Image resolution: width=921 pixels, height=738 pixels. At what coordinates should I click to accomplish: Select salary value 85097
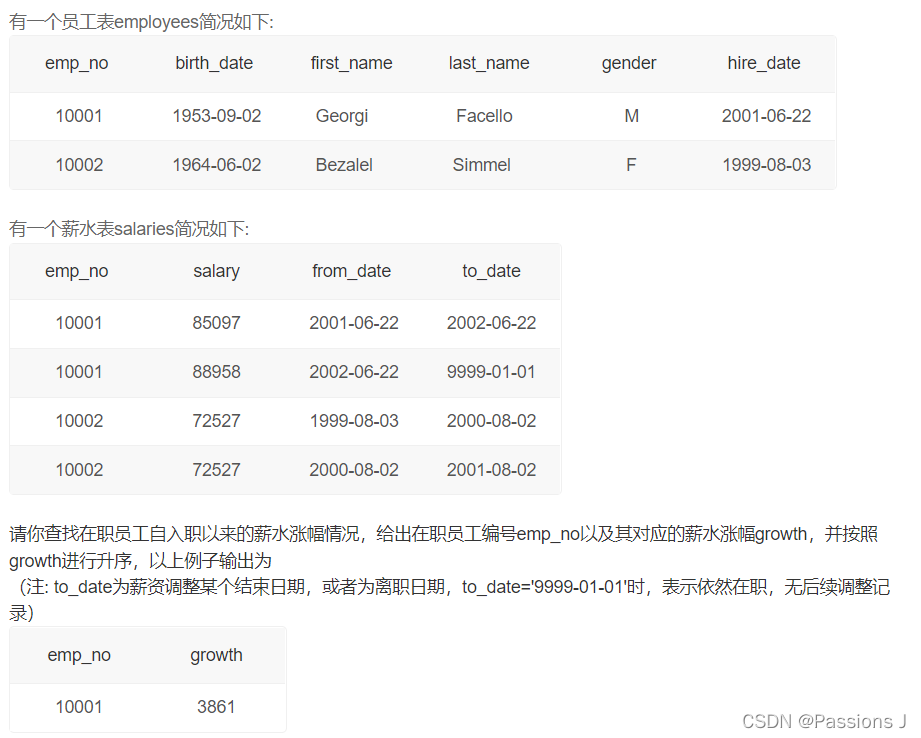tap(216, 323)
